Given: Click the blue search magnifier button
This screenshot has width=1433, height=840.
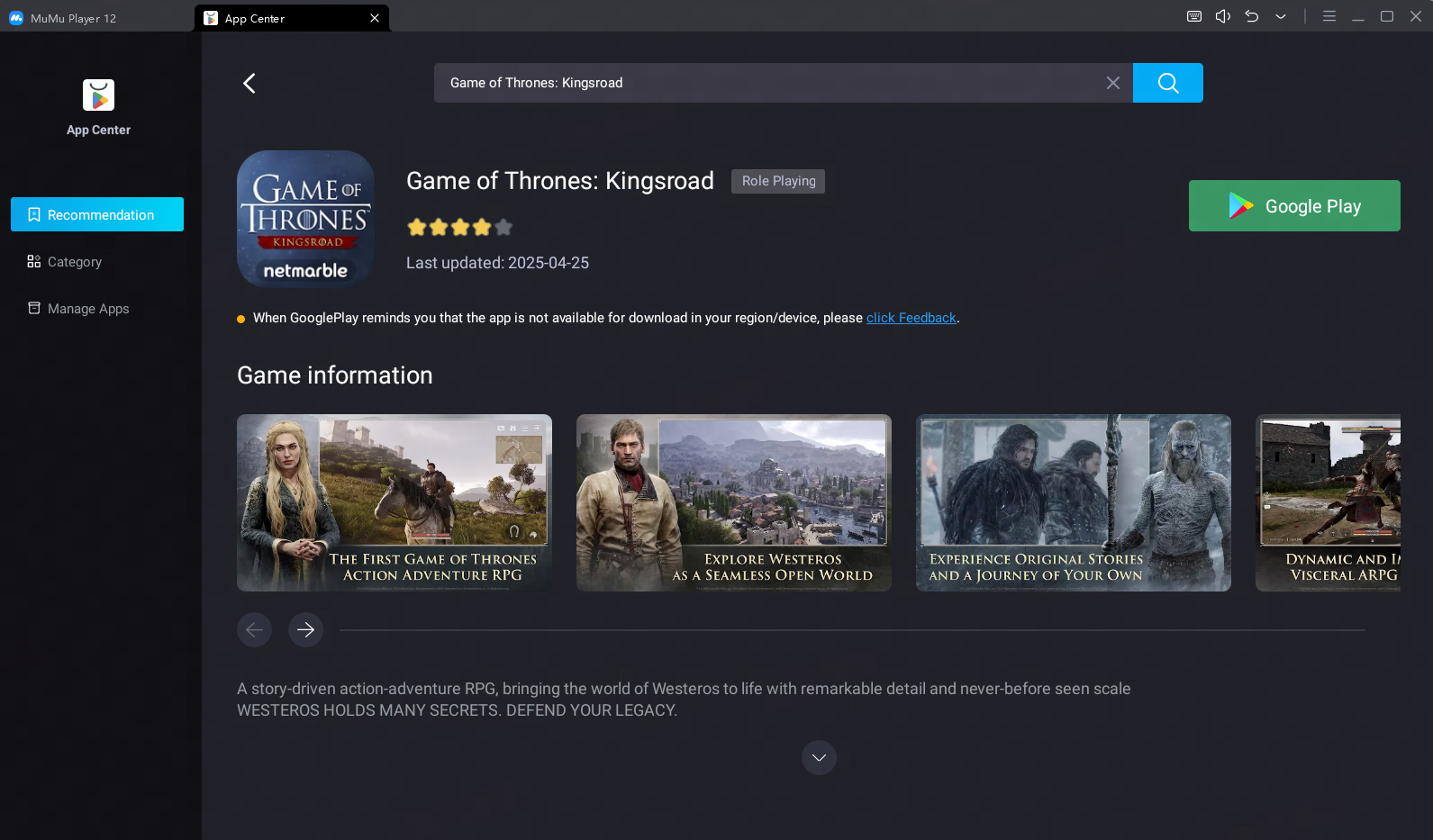Looking at the screenshot, I should pos(1168,83).
